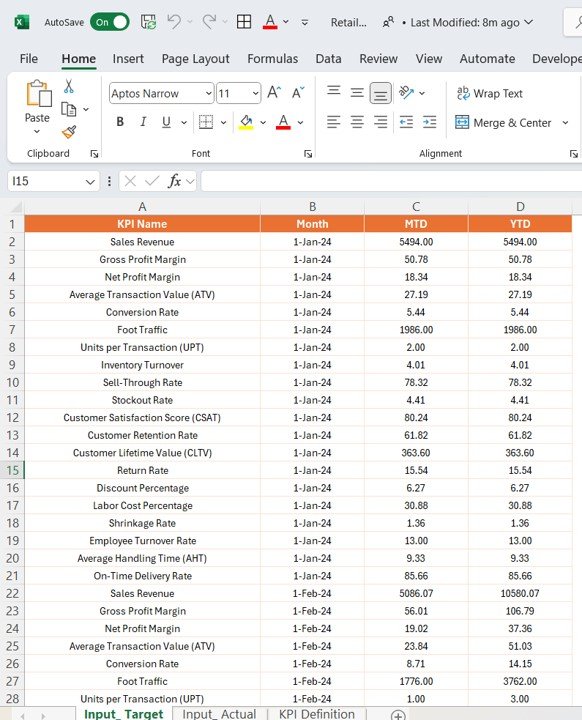This screenshot has height=720, width=582.
Task: Increase indent icon
Action: pyautogui.click(x=429, y=122)
